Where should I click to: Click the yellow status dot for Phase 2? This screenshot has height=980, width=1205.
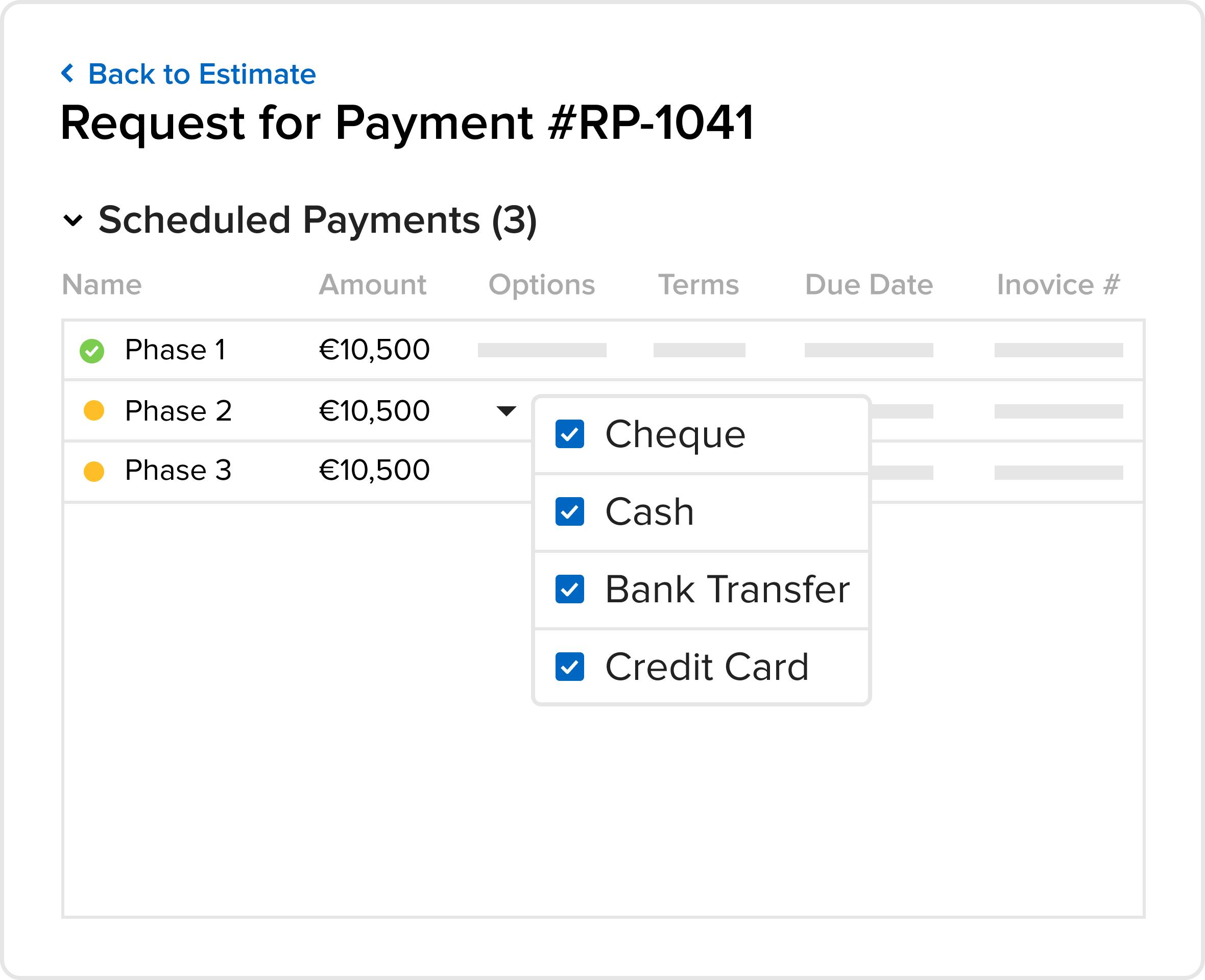pyautogui.click(x=94, y=410)
